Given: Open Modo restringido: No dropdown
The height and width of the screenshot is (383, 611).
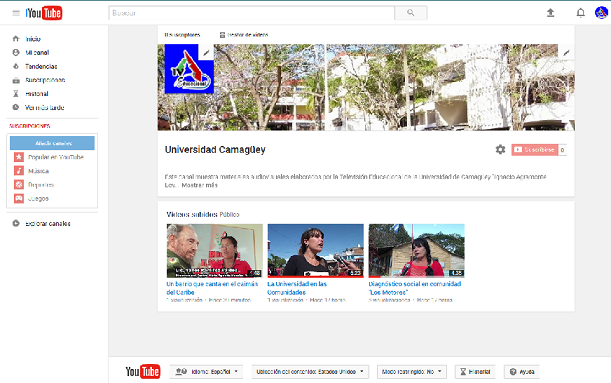Looking at the screenshot, I should [x=411, y=372].
